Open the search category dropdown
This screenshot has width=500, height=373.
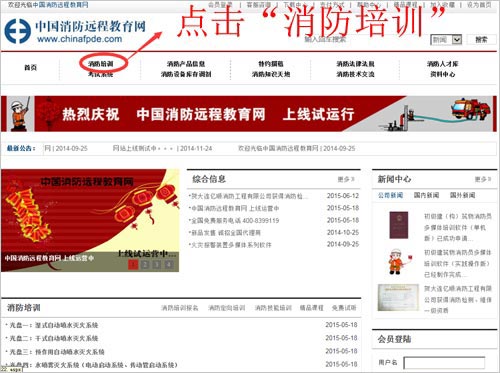click(446, 40)
